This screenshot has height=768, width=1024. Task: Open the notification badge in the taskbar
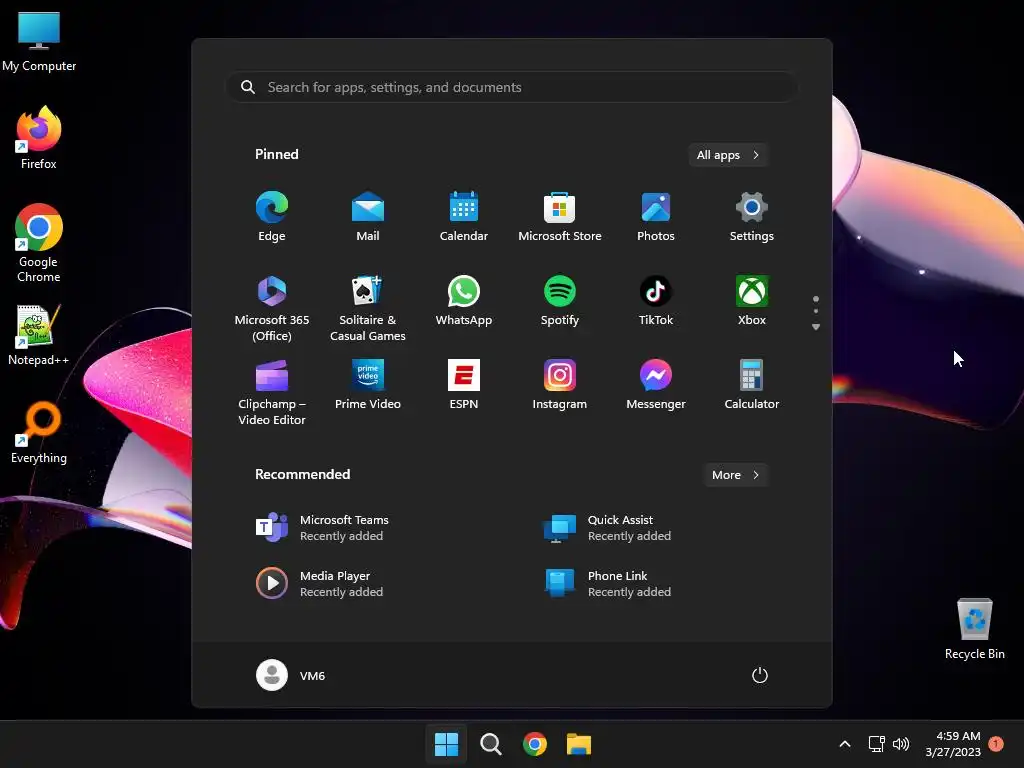coord(996,744)
